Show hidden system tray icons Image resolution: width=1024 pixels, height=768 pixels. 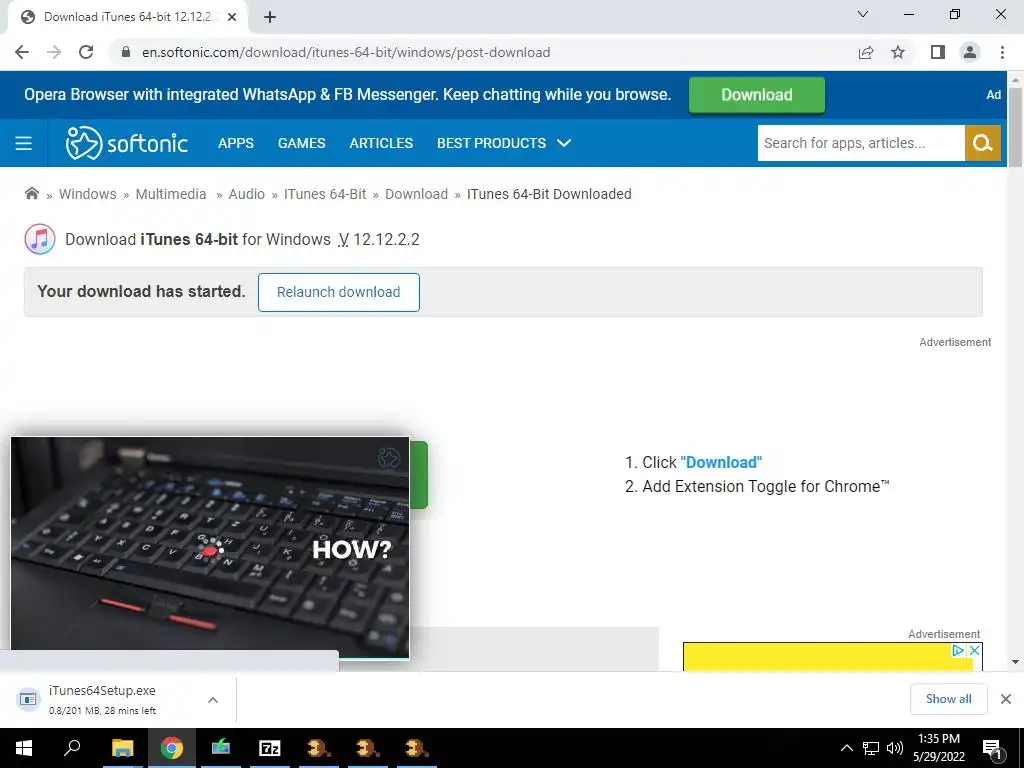point(846,748)
